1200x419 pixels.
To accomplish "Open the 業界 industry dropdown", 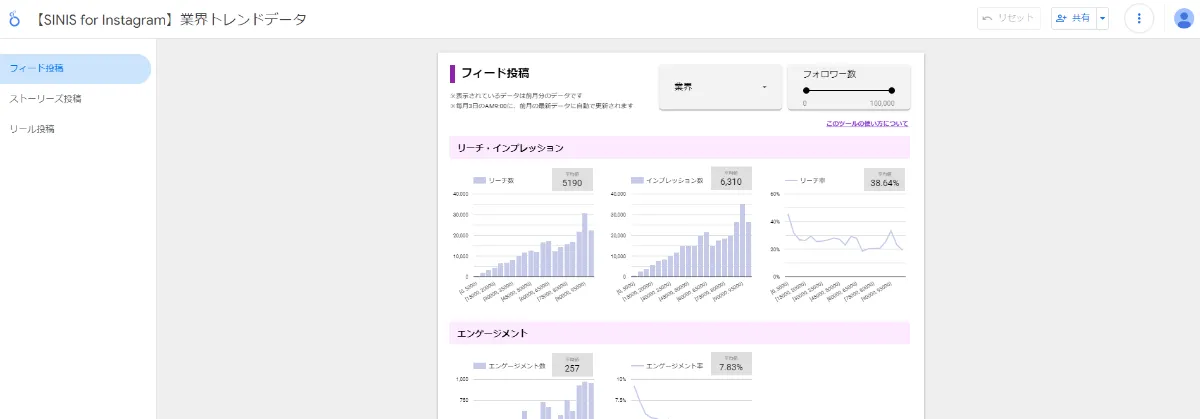I will [720, 87].
